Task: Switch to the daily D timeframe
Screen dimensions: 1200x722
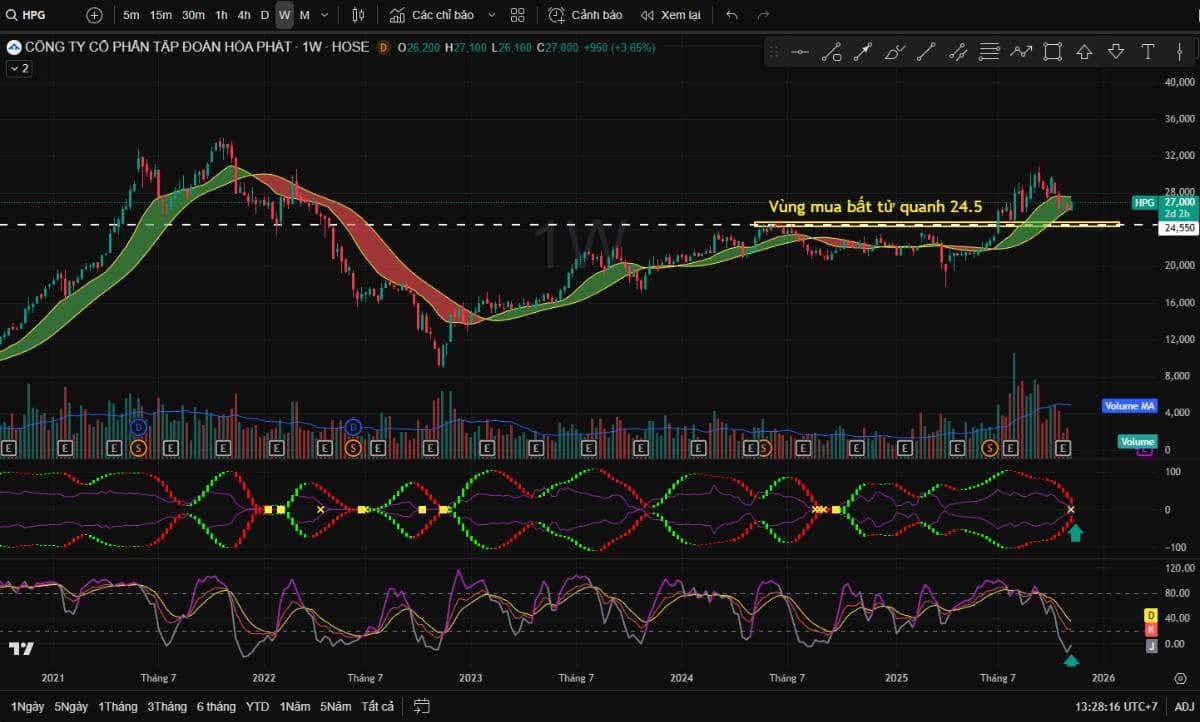Action: (x=265, y=15)
